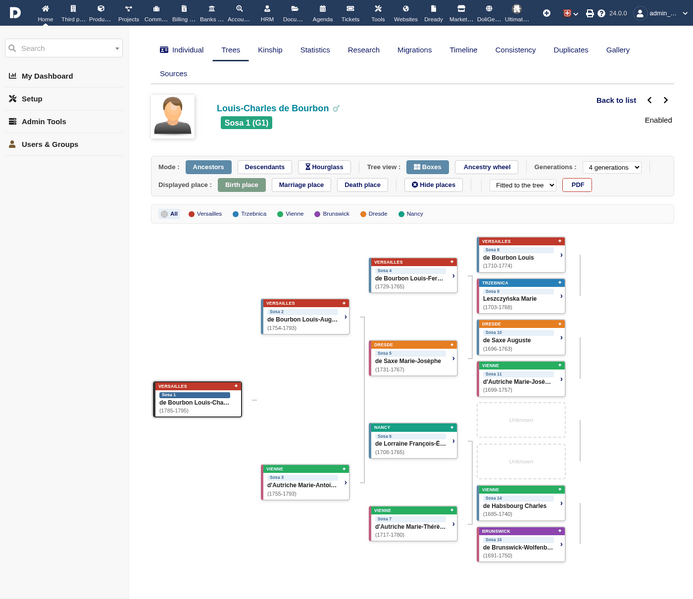Open the Home menu icon
Viewport: 693px width, 599px height.
45,8
